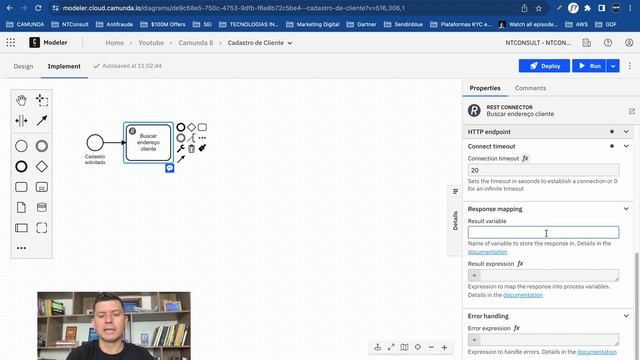Viewport: 640px width, 360px height.
Task: Open more palette tools ellipsis
Action: pos(21,248)
